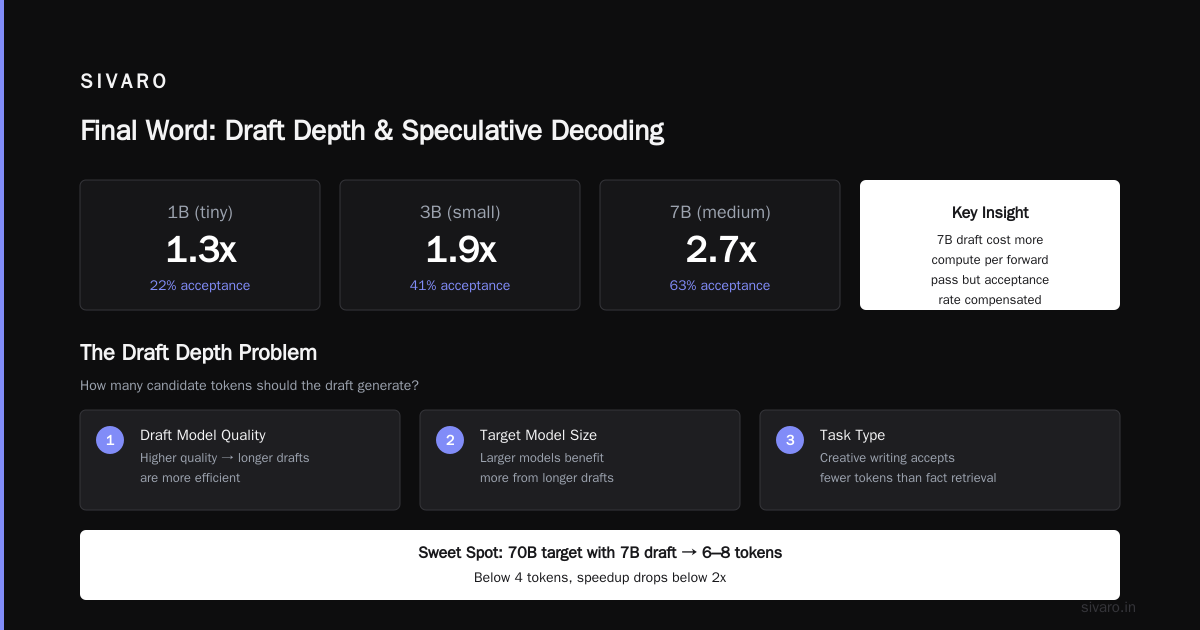
Task: Select the Draft Model Quality heading
Action: 203,435
